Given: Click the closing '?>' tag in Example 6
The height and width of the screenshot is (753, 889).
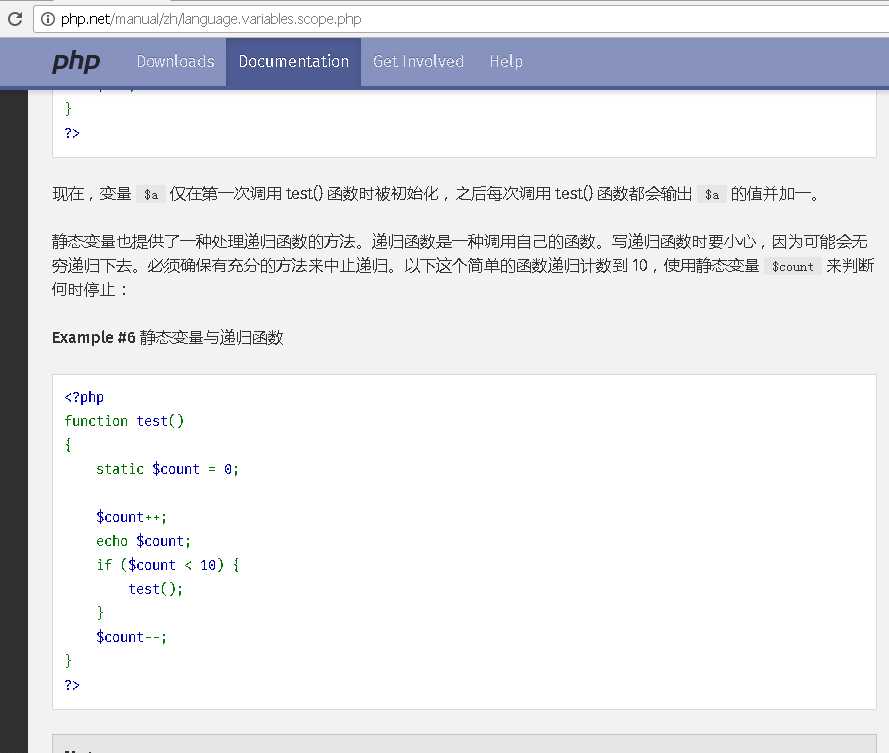Looking at the screenshot, I should (x=72, y=685).
